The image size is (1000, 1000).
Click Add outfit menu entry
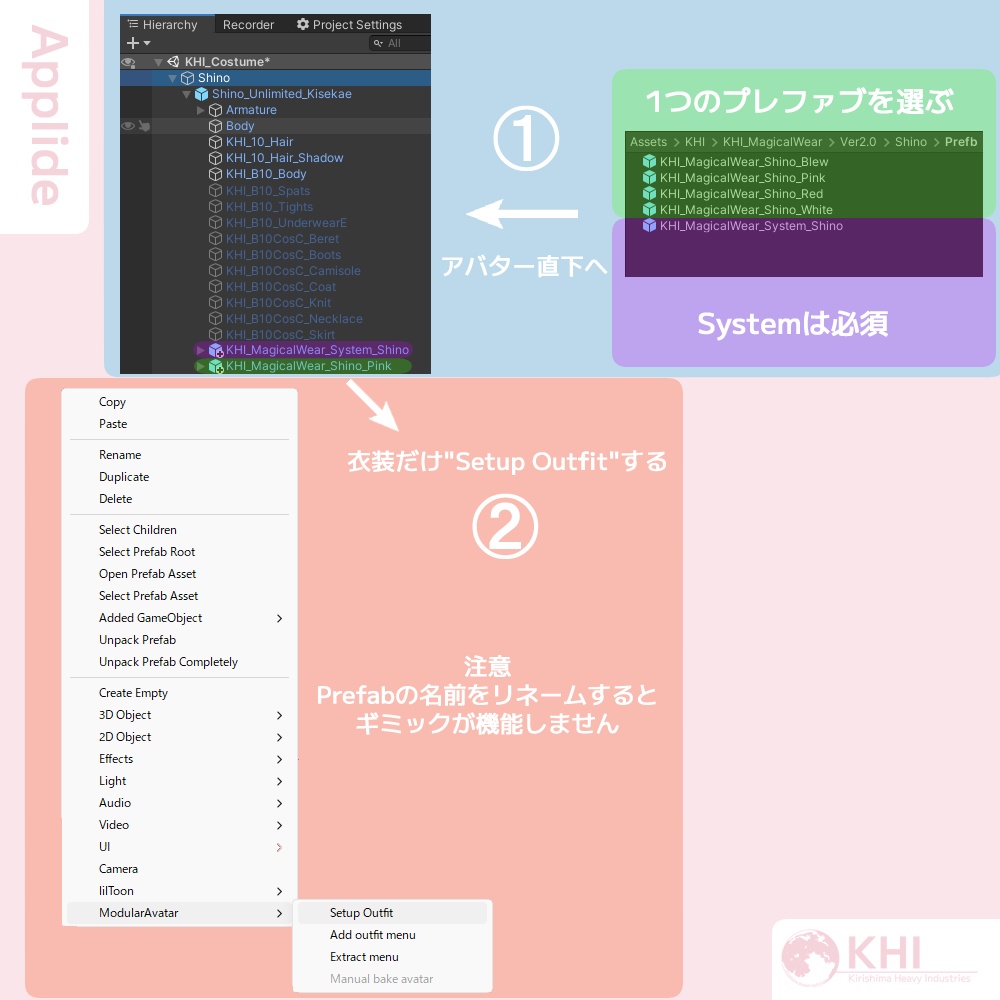point(392,935)
